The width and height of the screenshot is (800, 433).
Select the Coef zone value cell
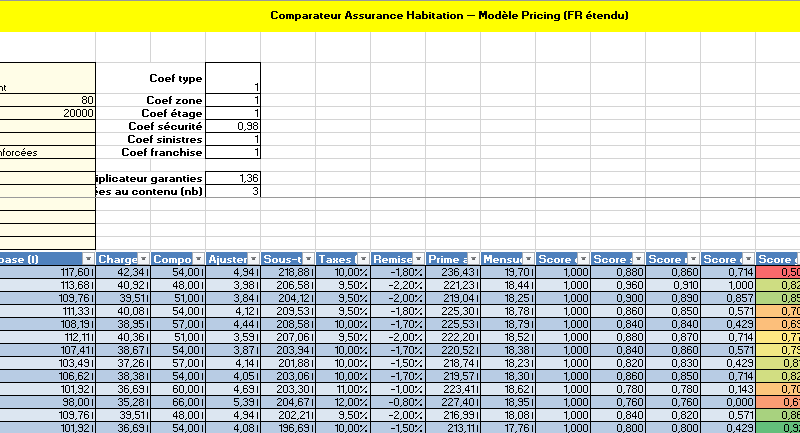click(x=233, y=100)
